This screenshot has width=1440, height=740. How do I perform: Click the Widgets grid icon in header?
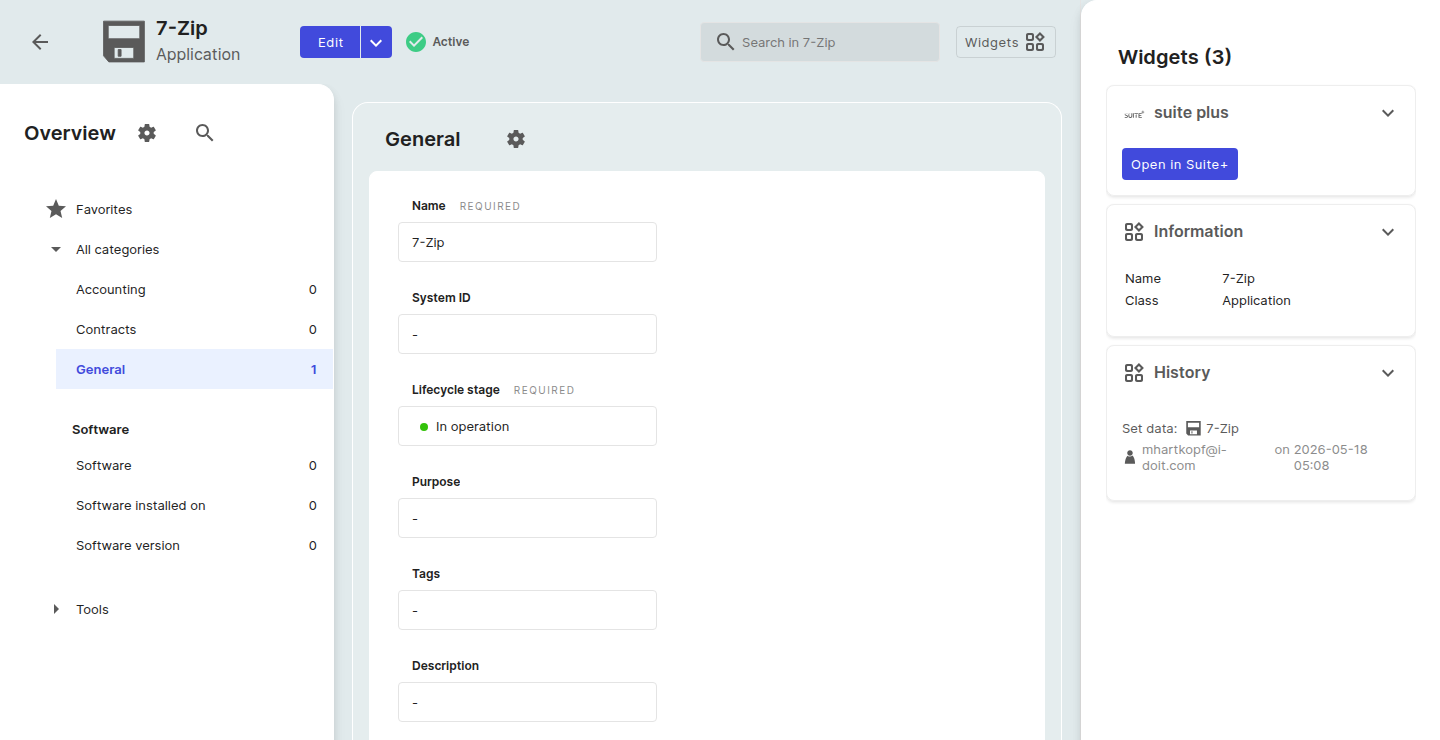click(1035, 42)
